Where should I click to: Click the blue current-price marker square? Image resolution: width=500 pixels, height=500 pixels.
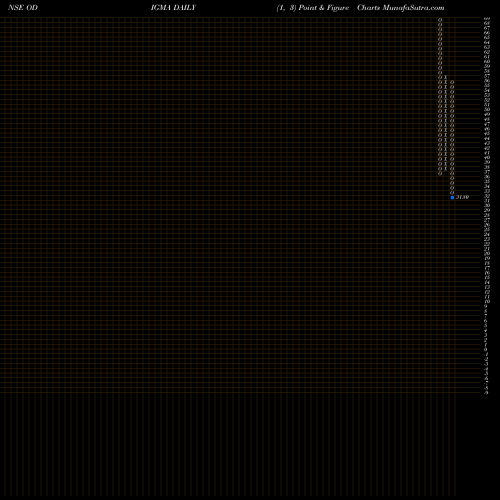click(x=452, y=197)
